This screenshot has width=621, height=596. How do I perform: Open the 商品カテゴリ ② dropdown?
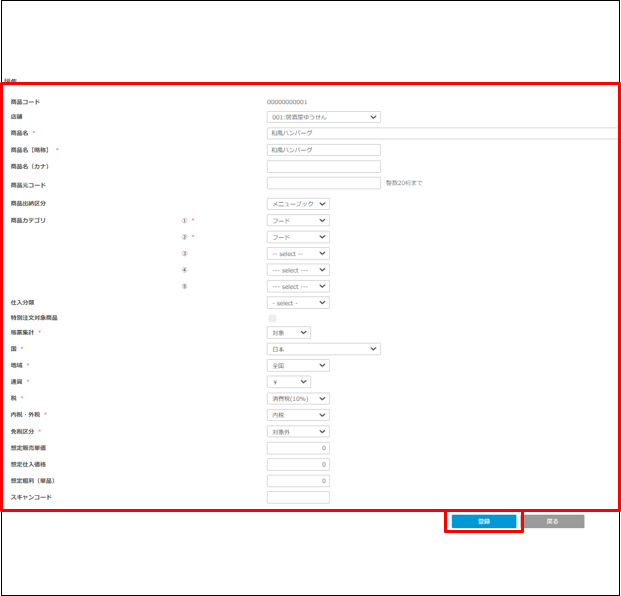coord(298,237)
